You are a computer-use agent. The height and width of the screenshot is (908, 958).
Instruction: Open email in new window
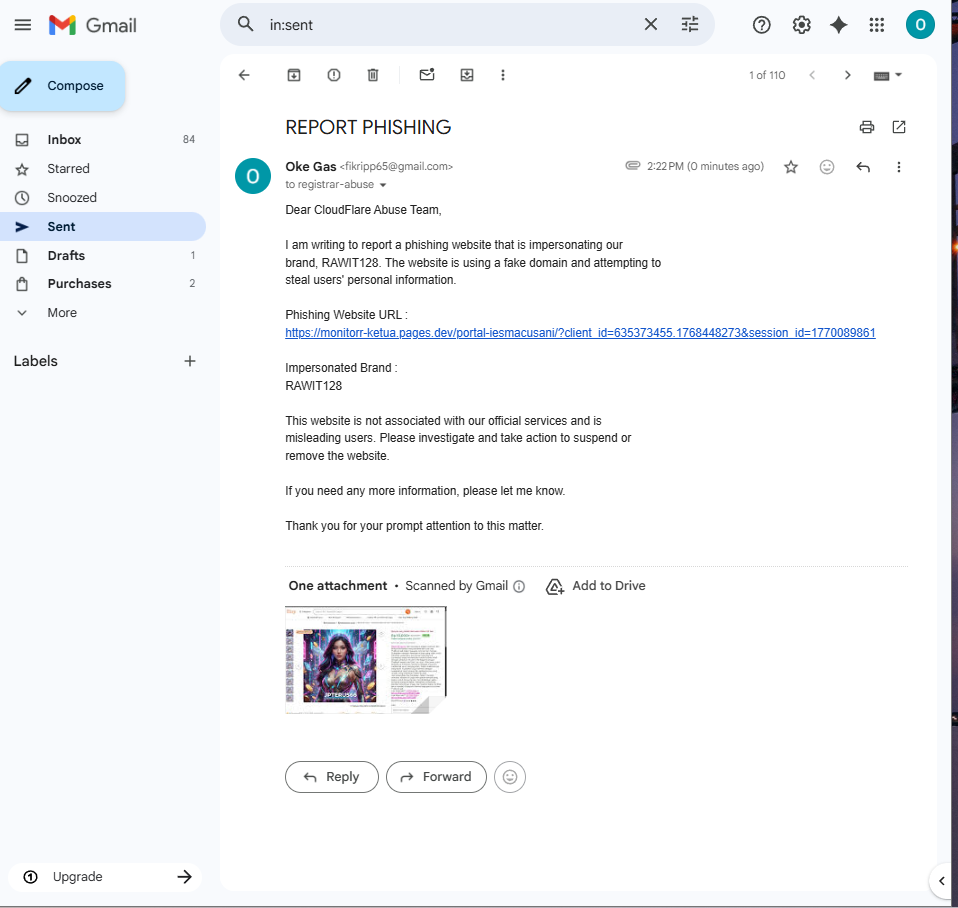[x=899, y=127]
